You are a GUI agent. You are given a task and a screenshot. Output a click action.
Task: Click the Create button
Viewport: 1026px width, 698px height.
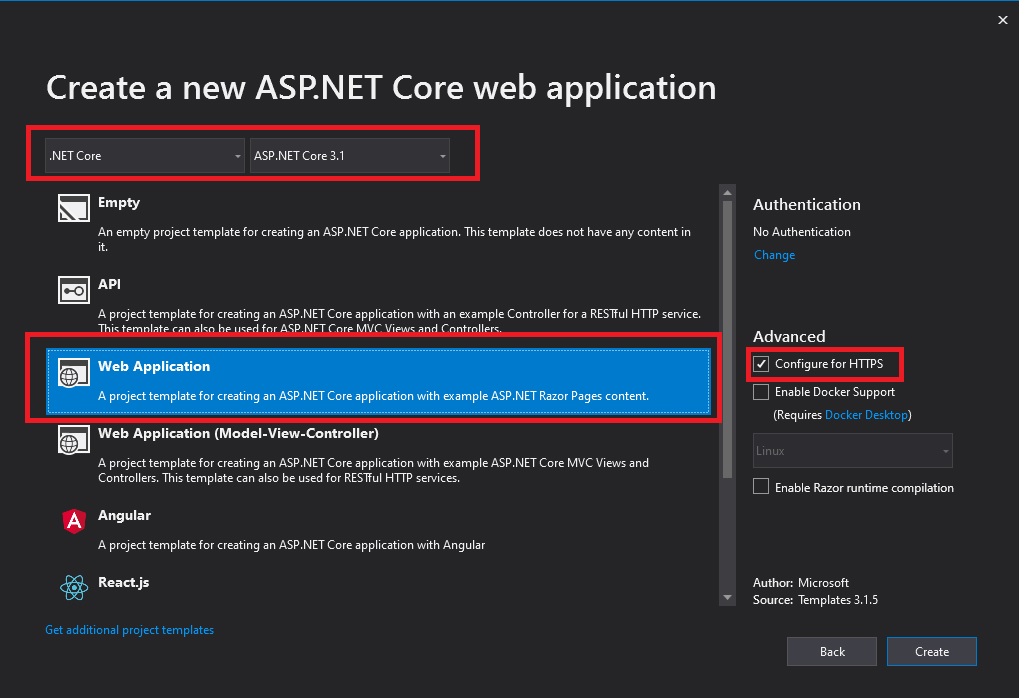point(932,652)
